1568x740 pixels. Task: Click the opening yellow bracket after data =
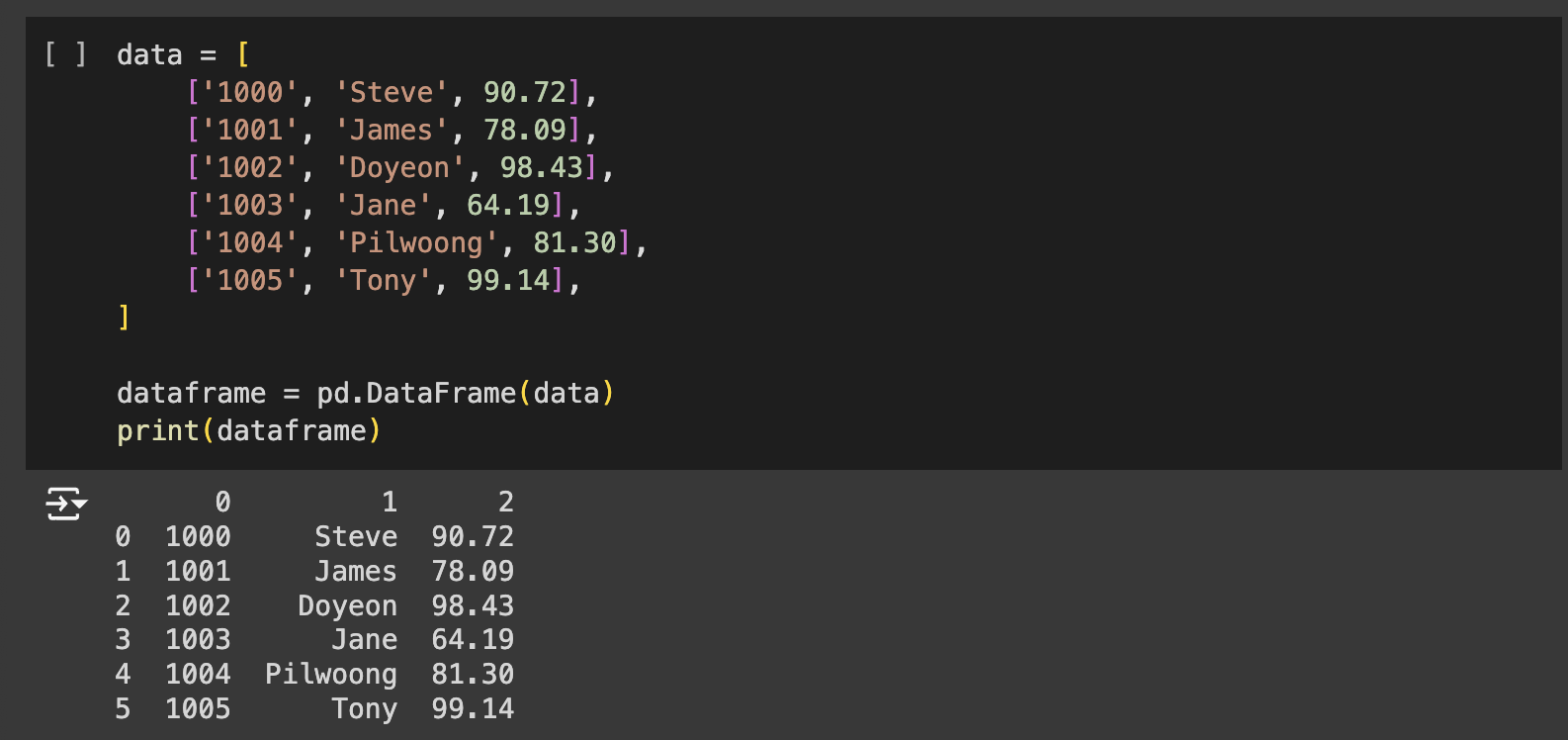click(x=243, y=54)
